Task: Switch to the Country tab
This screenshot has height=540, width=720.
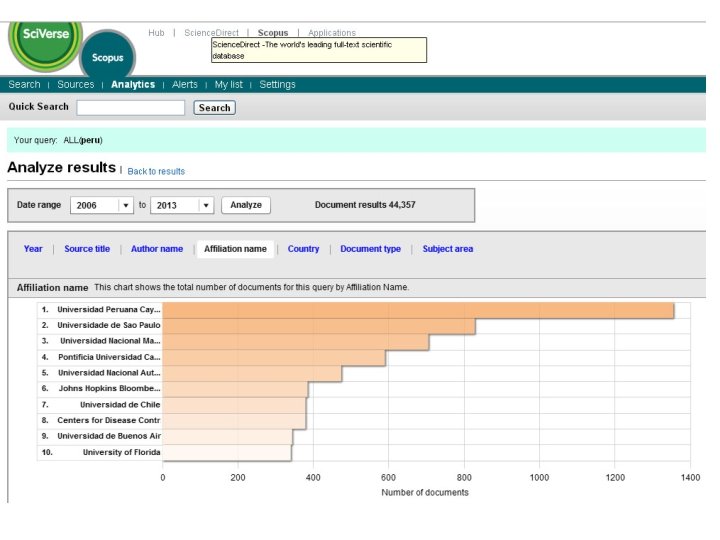Action: tap(303, 249)
